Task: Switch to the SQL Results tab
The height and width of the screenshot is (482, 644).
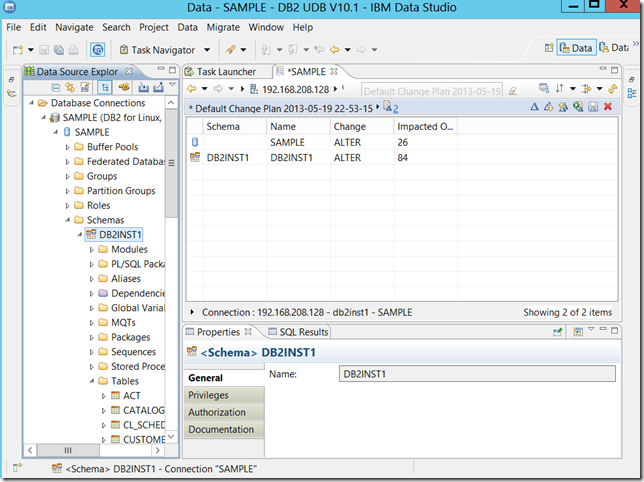Action: click(x=297, y=332)
